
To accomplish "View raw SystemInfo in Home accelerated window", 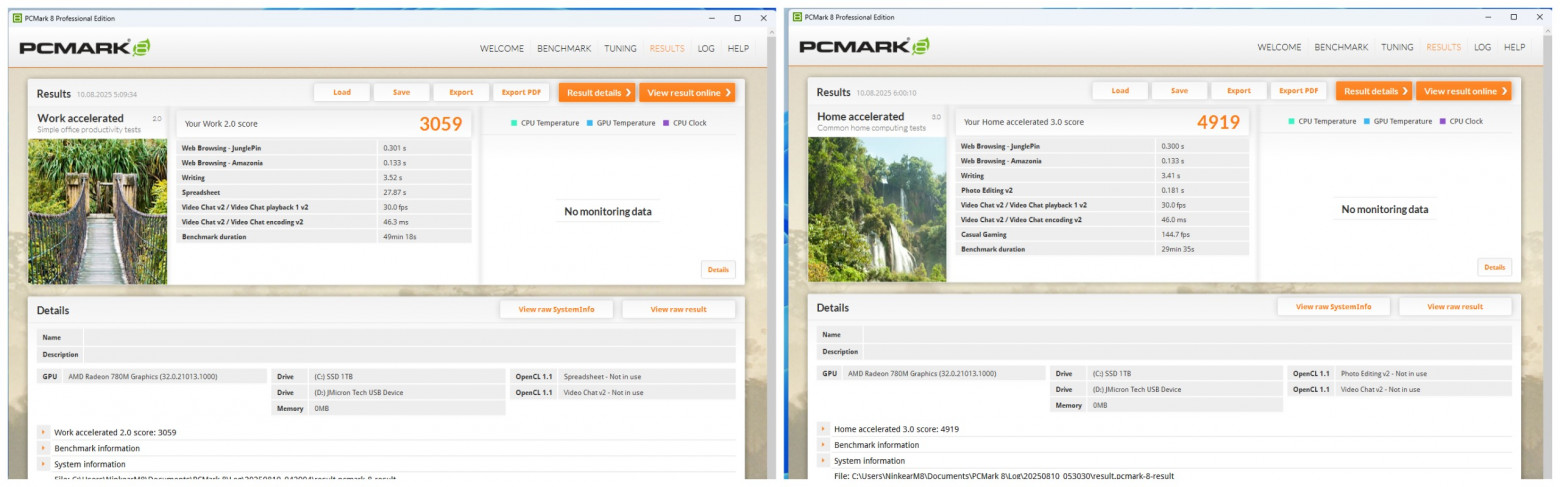I will pos(1334,307).
